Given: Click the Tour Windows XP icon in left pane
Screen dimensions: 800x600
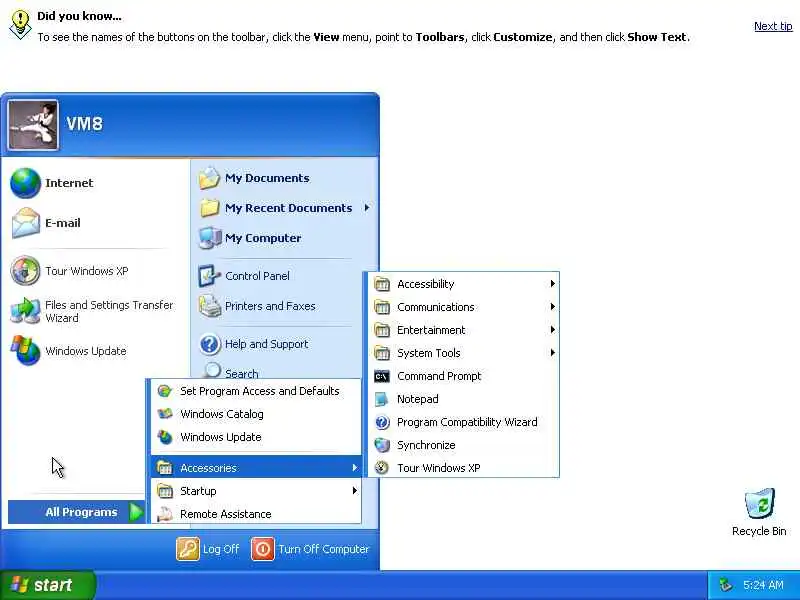Looking at the screenshot, I should point(26,270).
